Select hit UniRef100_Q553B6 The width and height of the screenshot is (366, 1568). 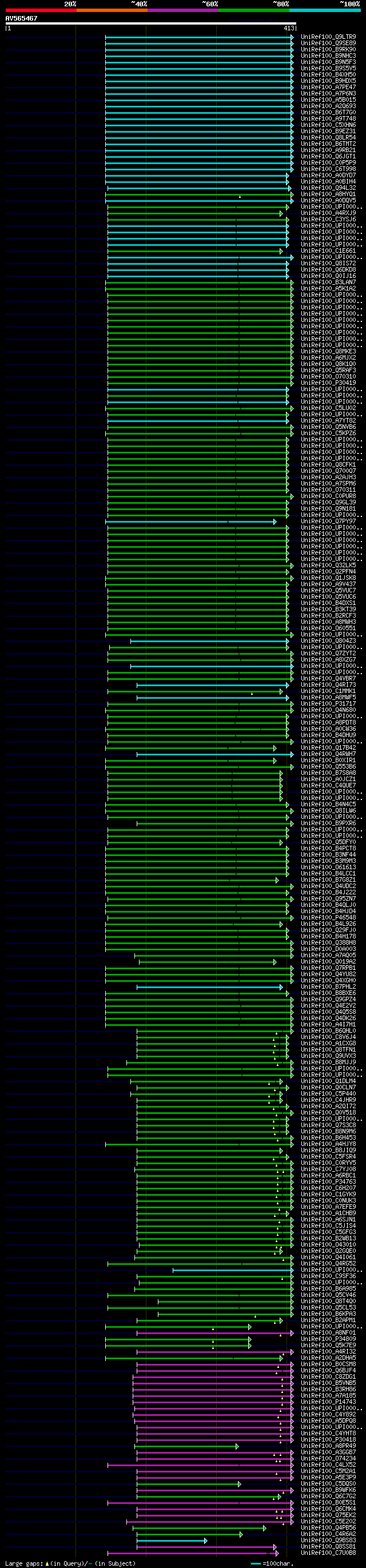328,767
